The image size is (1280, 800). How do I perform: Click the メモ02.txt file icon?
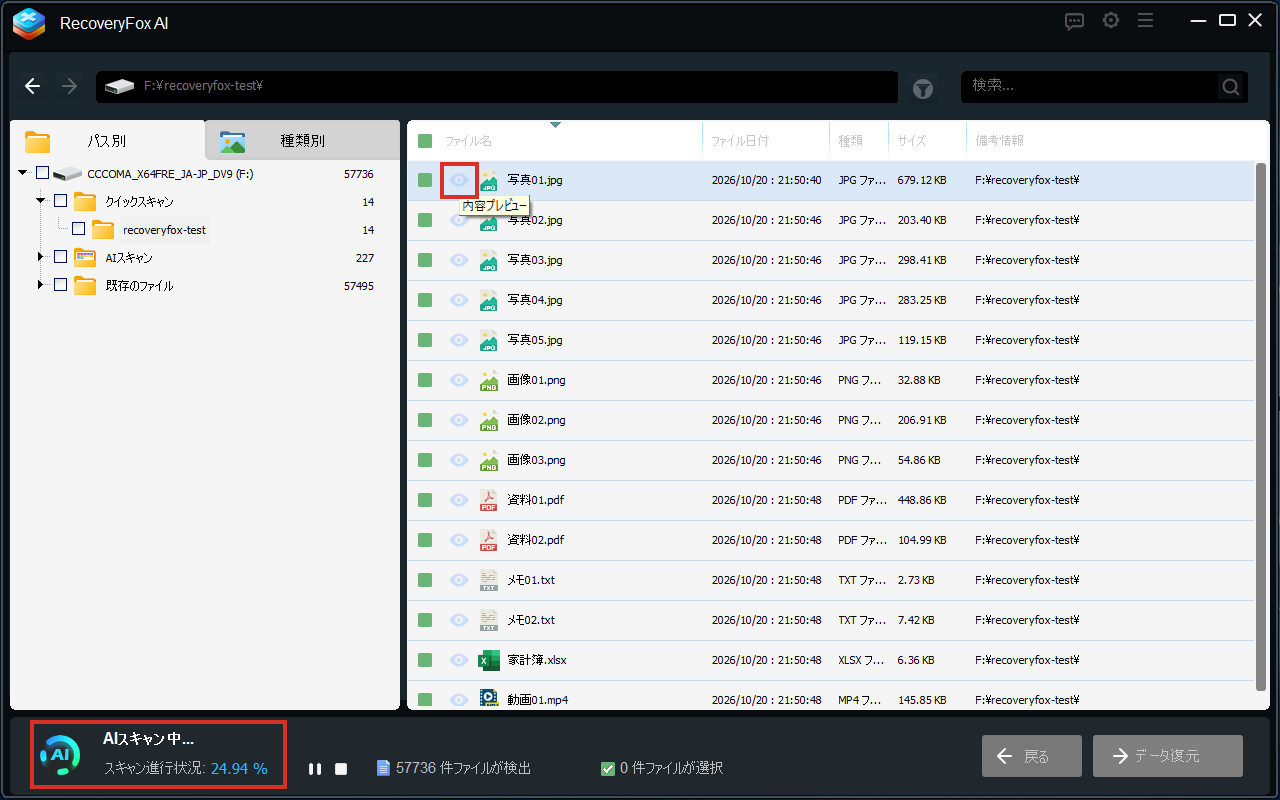pos(489,620)
